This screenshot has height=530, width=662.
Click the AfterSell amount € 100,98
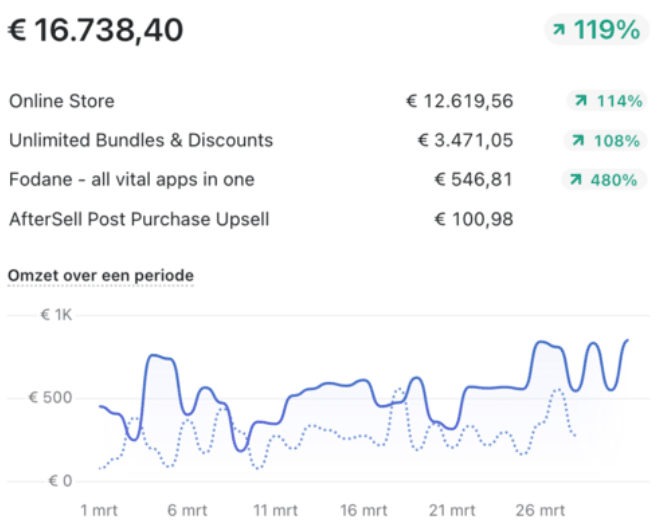coord(473,219)
